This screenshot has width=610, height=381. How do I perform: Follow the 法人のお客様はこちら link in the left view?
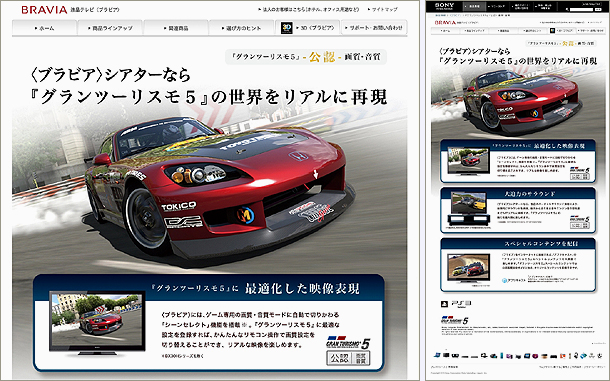click(x=309, y=9)
